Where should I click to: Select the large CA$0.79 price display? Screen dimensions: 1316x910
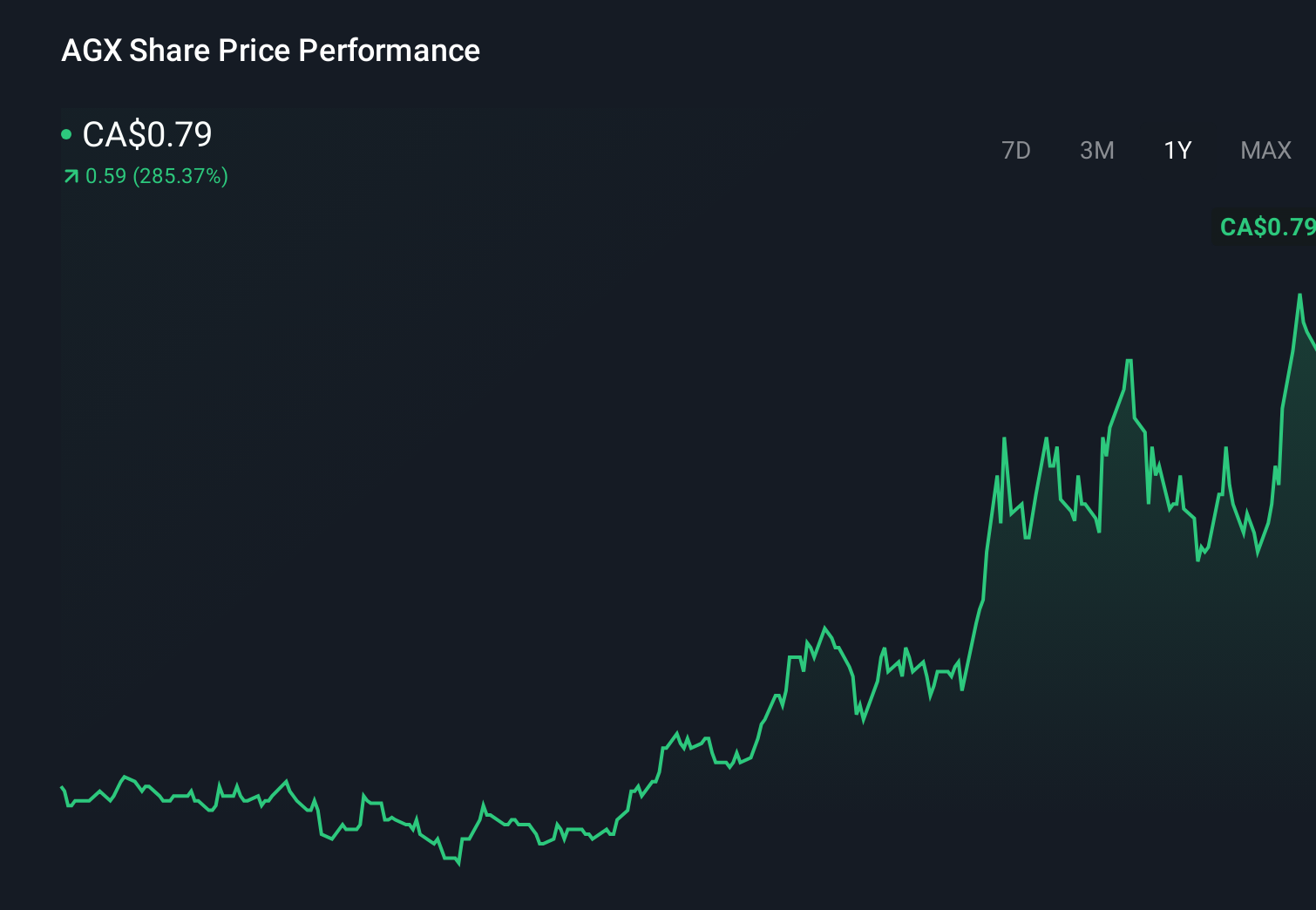click(x=146, y=134)
